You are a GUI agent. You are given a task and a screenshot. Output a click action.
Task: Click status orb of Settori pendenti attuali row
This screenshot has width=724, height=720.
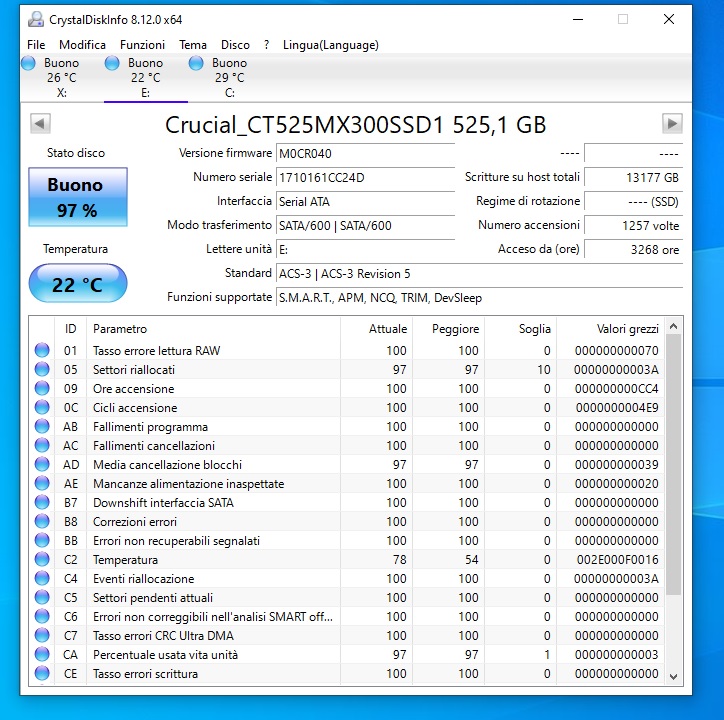coord(42,597)
